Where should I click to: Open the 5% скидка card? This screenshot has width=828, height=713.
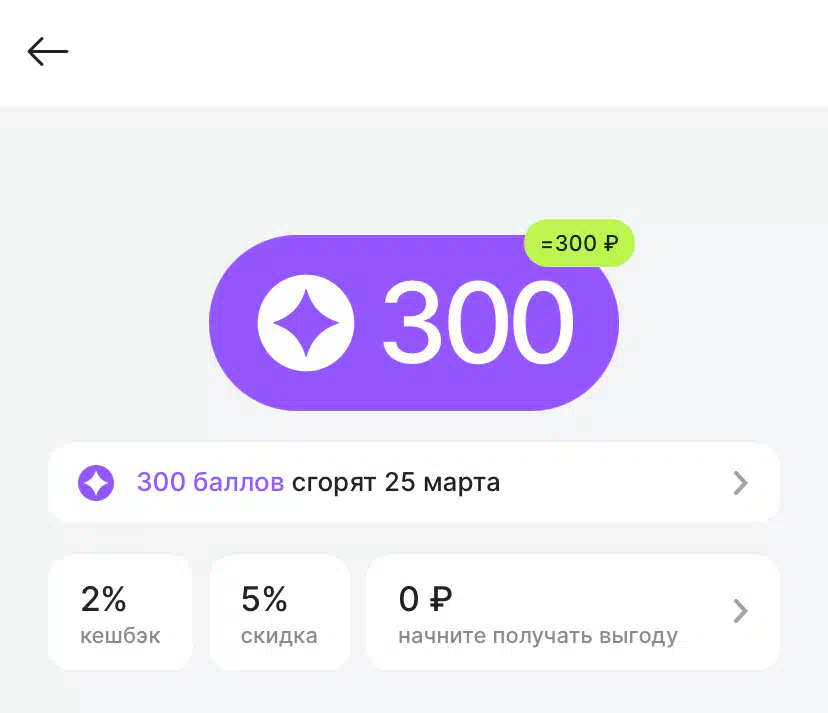tap(280, 612)
